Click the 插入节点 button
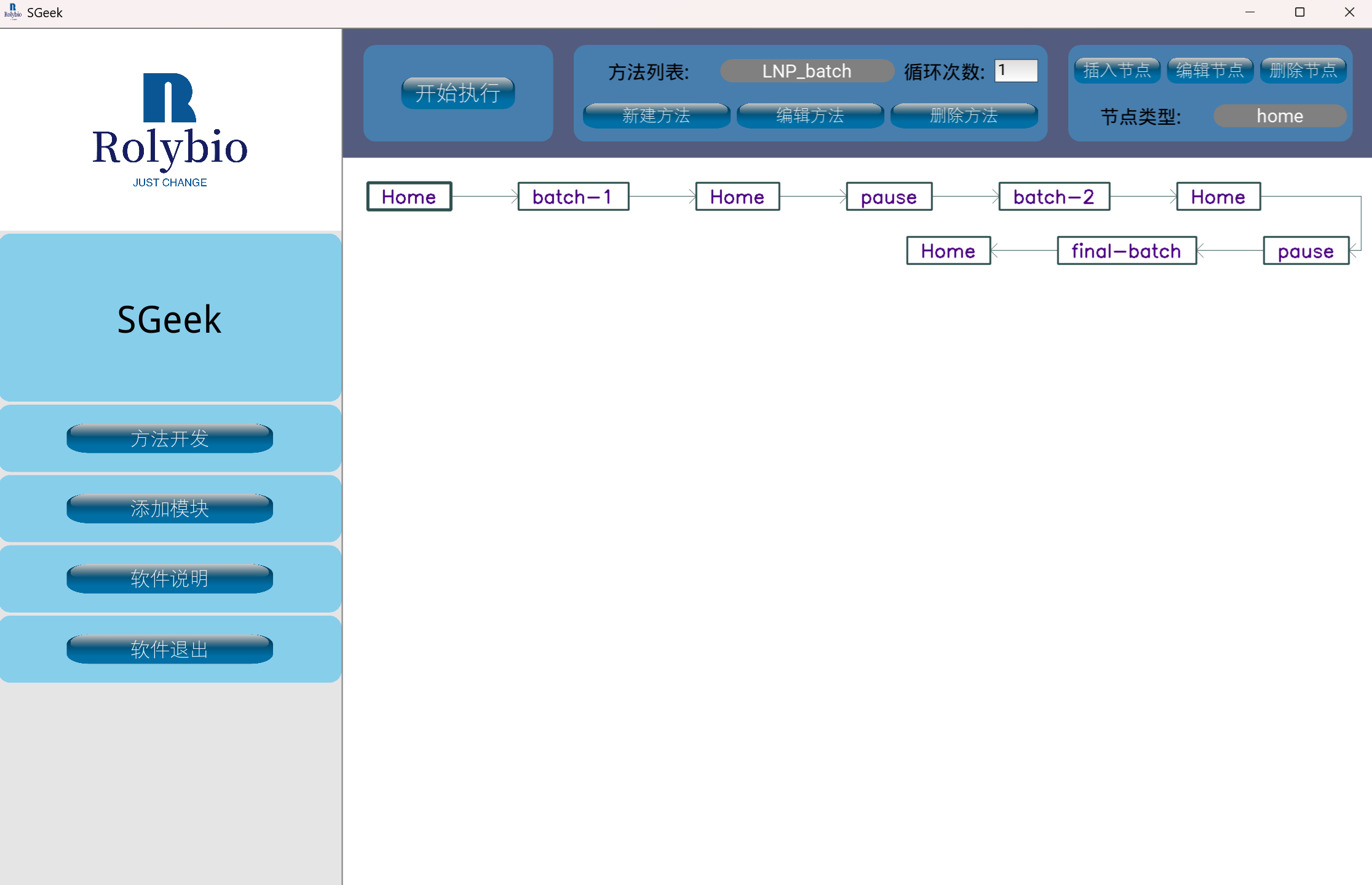This screenshot has height=885, width=1372. coord(1117,70)
